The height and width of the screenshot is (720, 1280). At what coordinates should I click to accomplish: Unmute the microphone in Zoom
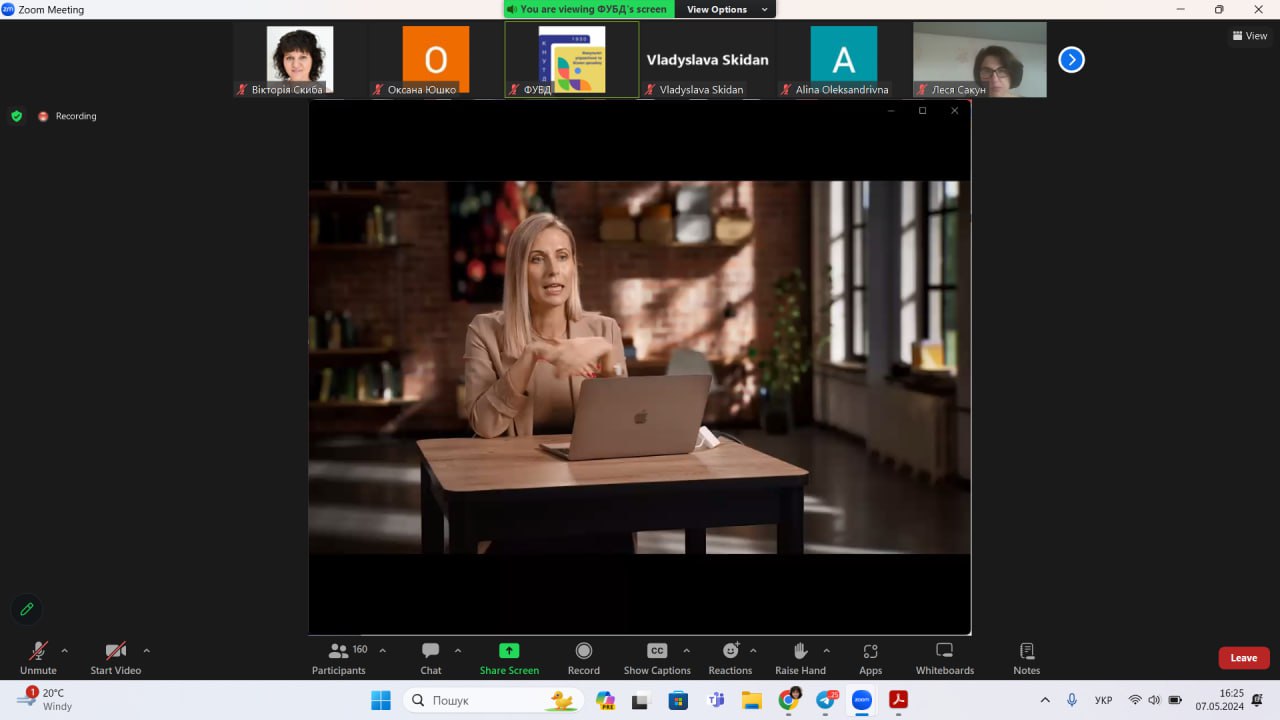pos(38,659)
